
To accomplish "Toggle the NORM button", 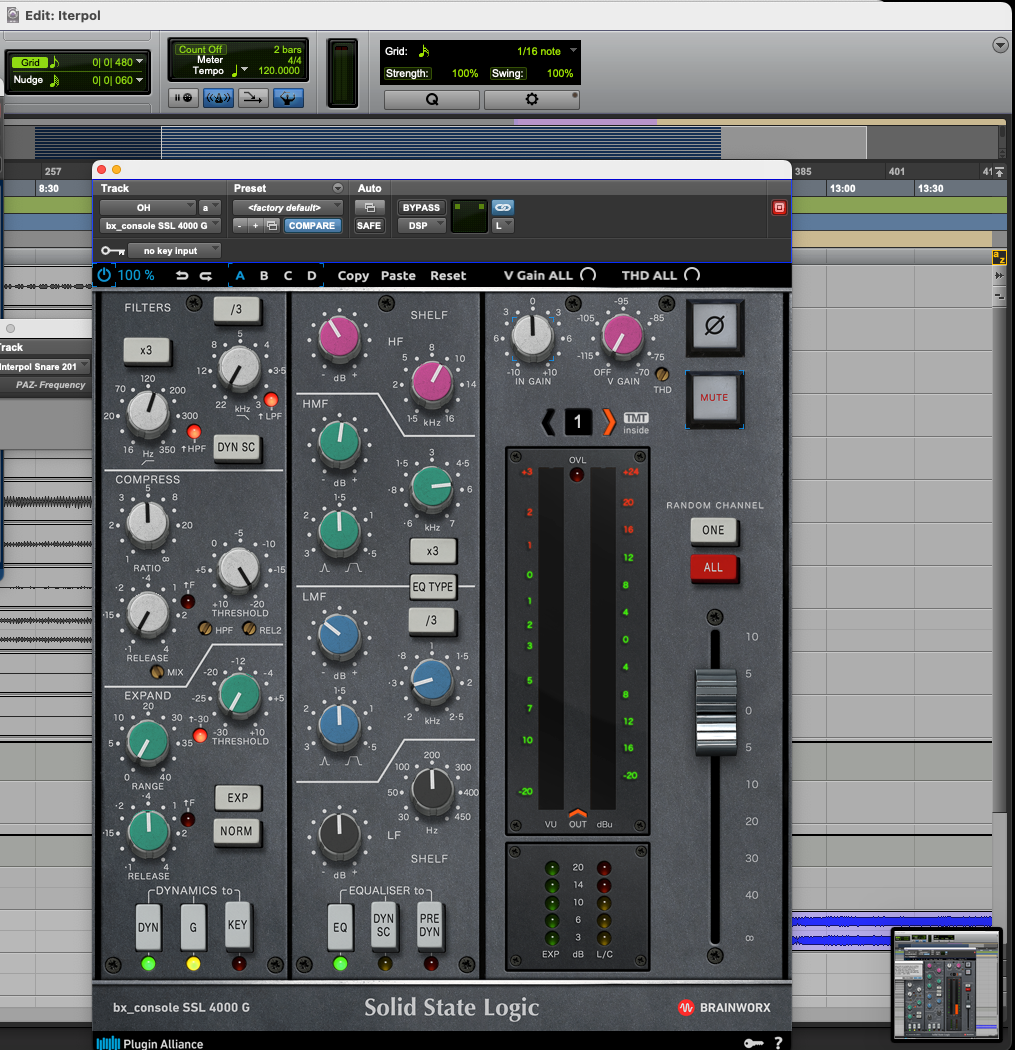I will [236, 831].
